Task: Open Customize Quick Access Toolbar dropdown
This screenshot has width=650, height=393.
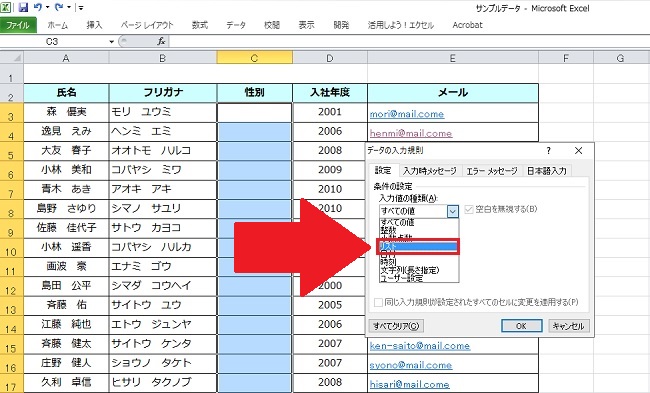Action: click(81, 7)
